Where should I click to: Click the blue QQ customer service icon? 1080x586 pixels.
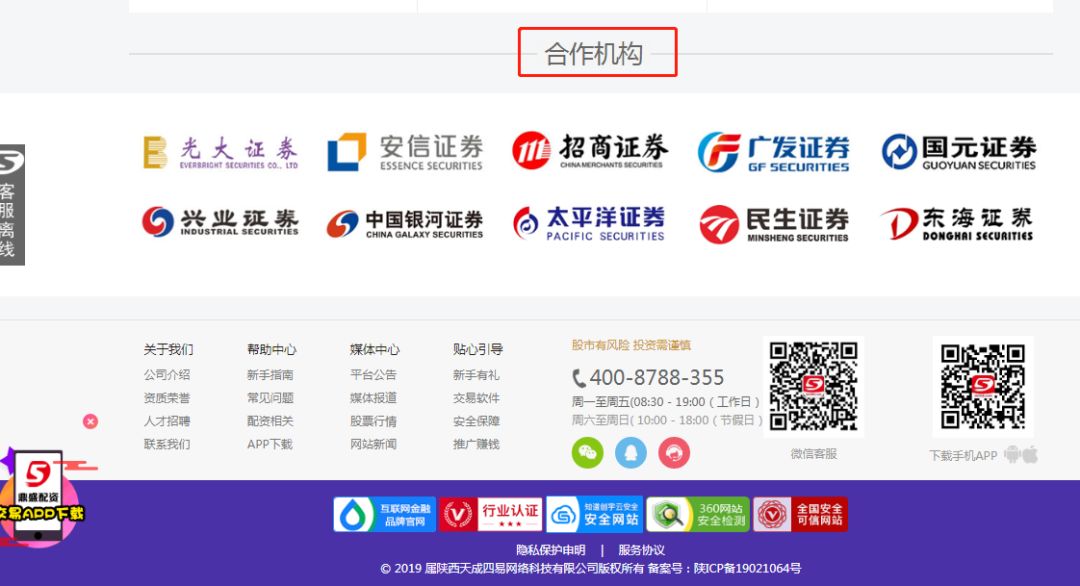tap(631, 453)
